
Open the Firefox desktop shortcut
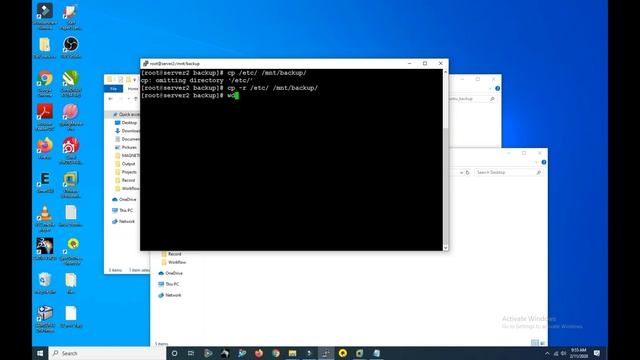pos(45,149)
